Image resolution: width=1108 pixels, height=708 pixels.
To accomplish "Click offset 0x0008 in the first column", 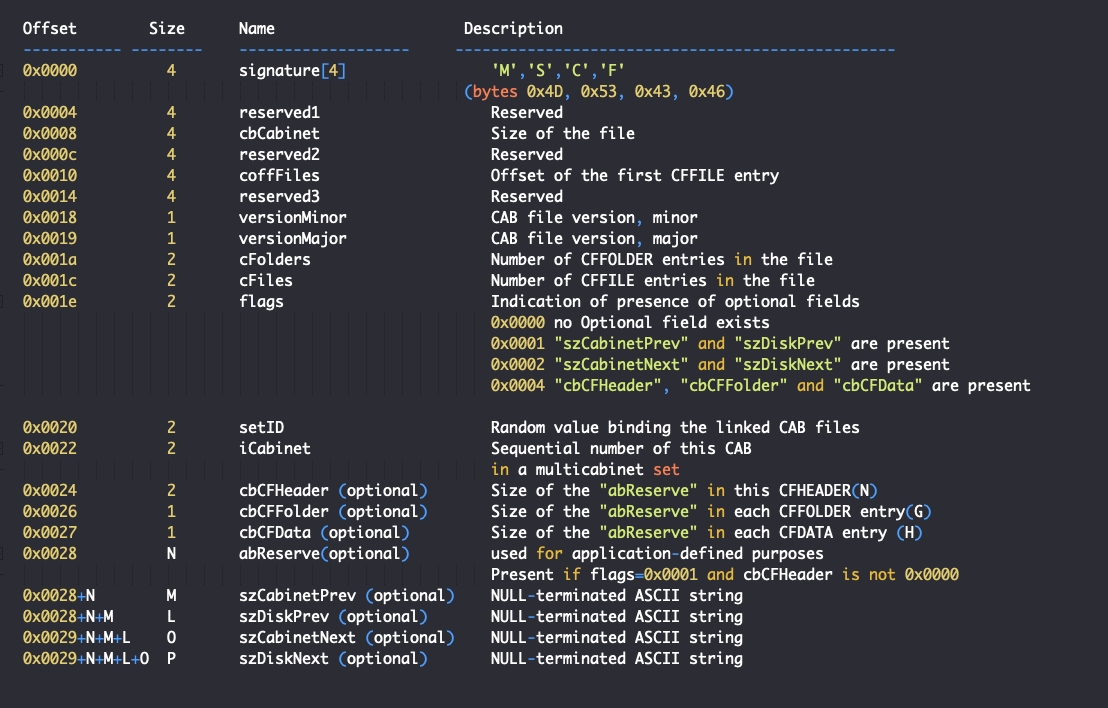I will [49, 133].
